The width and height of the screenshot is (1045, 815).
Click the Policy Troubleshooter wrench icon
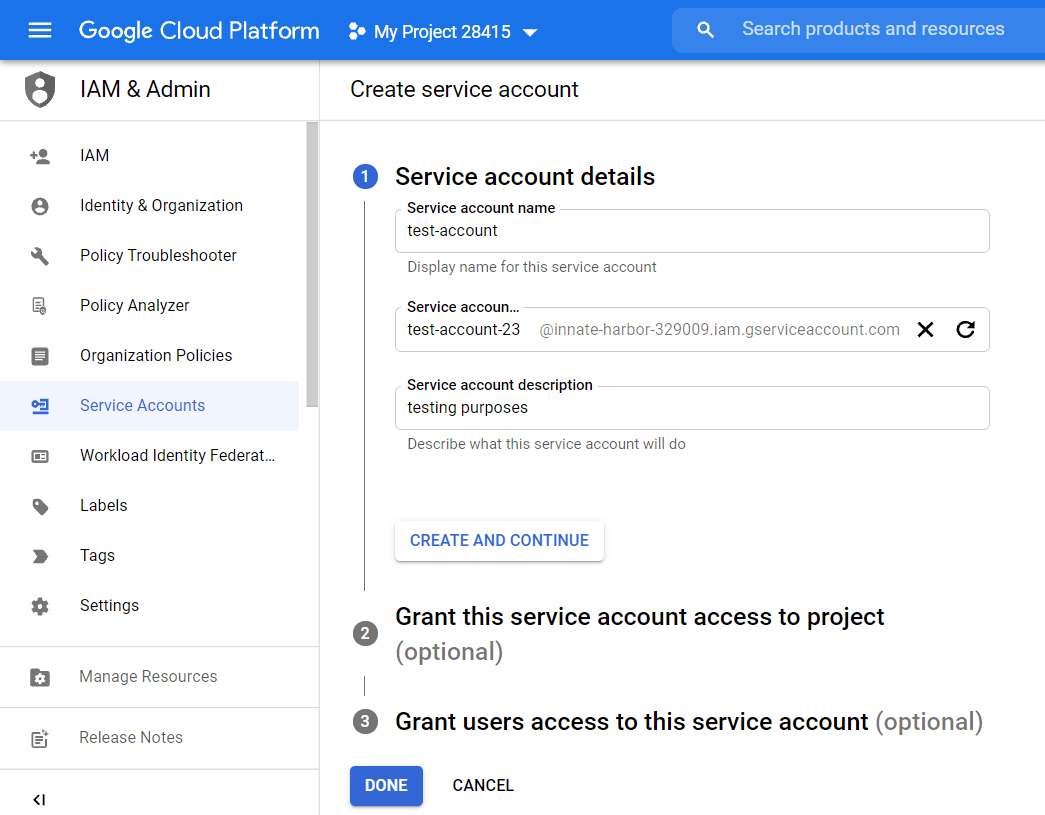tap(38, 255)
